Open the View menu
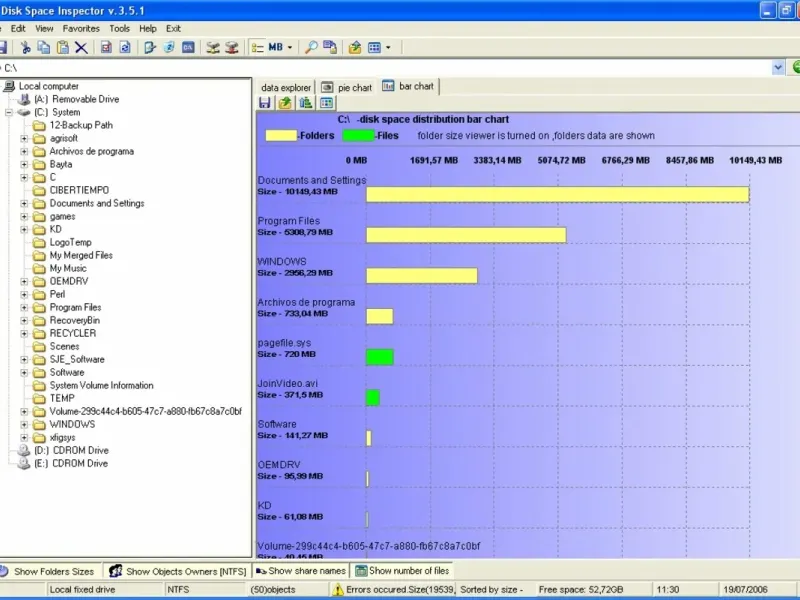Image resolution: width=800 pixels, height=600 pixels. 44,29
